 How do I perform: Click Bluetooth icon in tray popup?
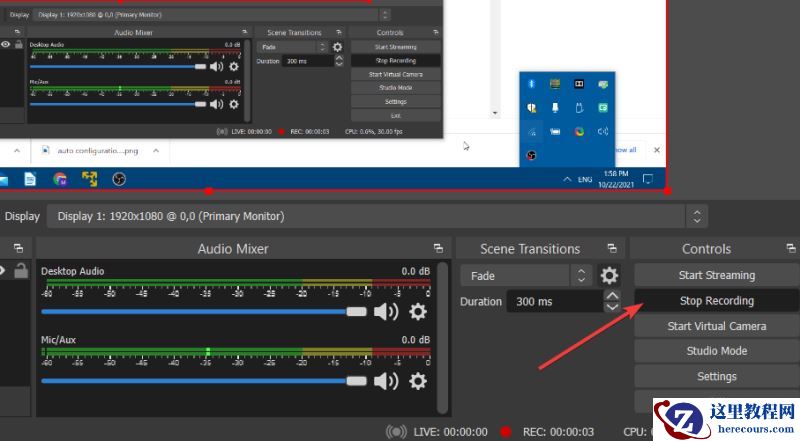tap(531, 84)
